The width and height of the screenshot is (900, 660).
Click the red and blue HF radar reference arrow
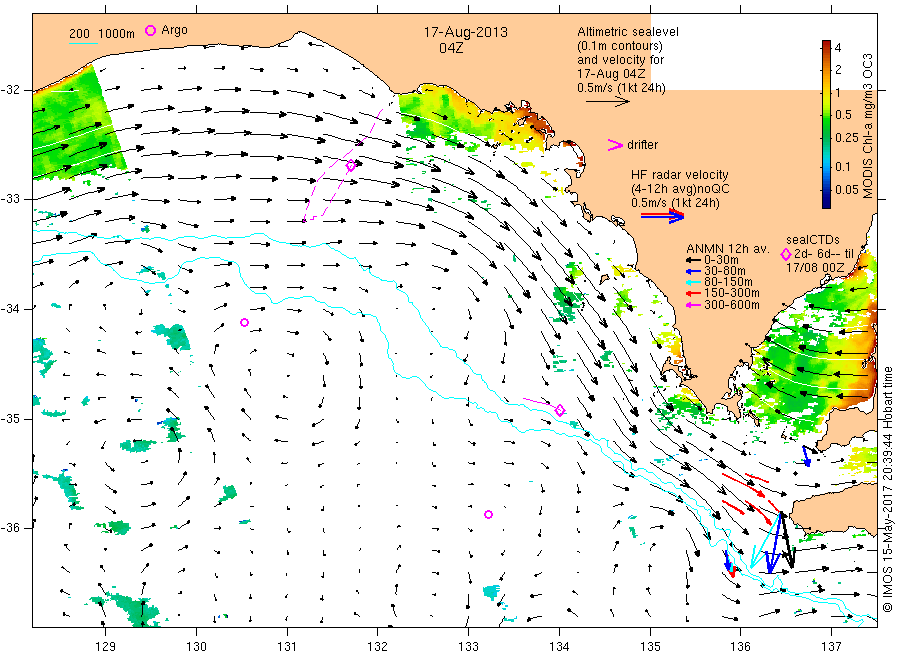pos(662,216)
